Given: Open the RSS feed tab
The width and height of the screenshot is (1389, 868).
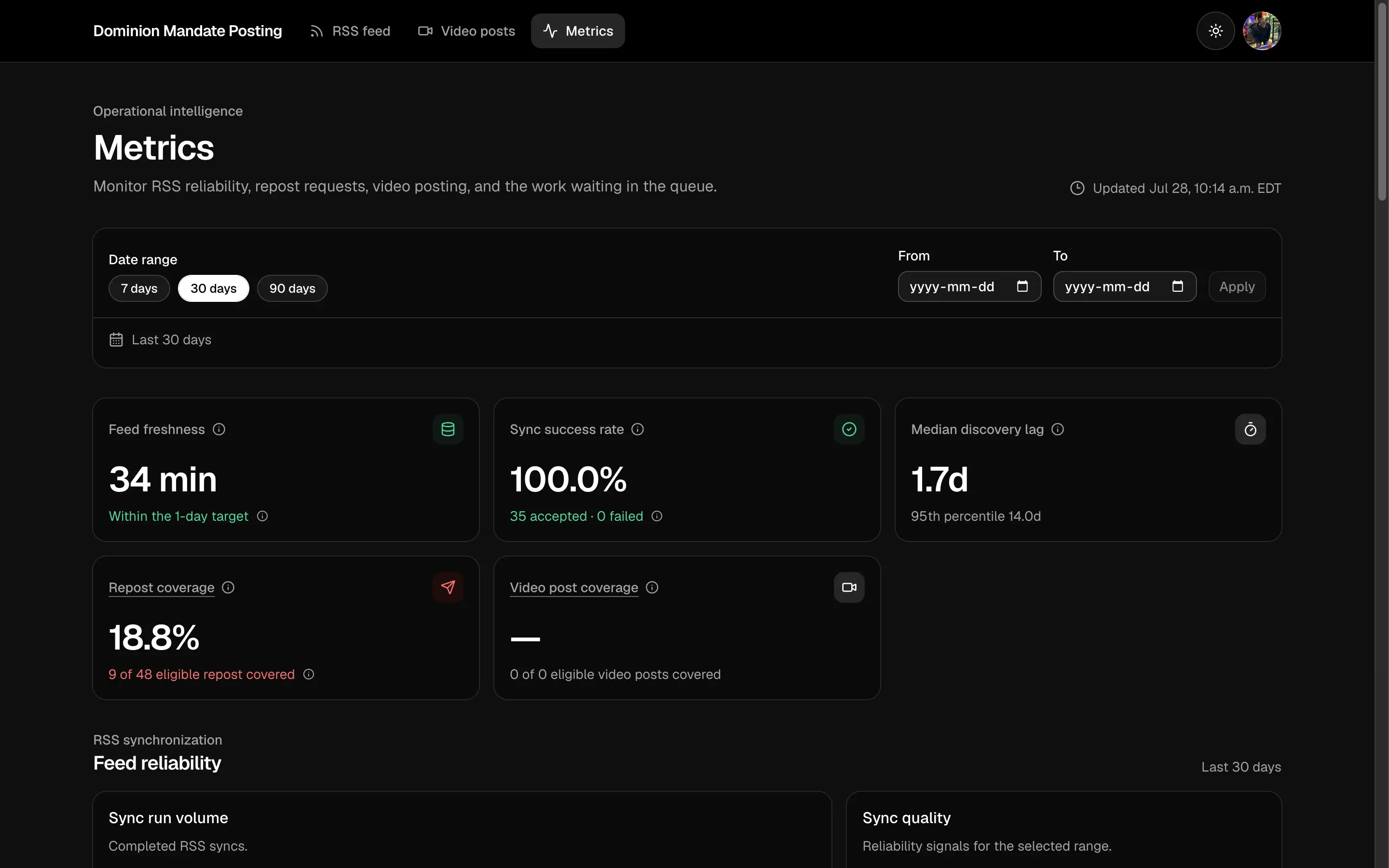Looking at the screenshot, I should tap(350, 31).
